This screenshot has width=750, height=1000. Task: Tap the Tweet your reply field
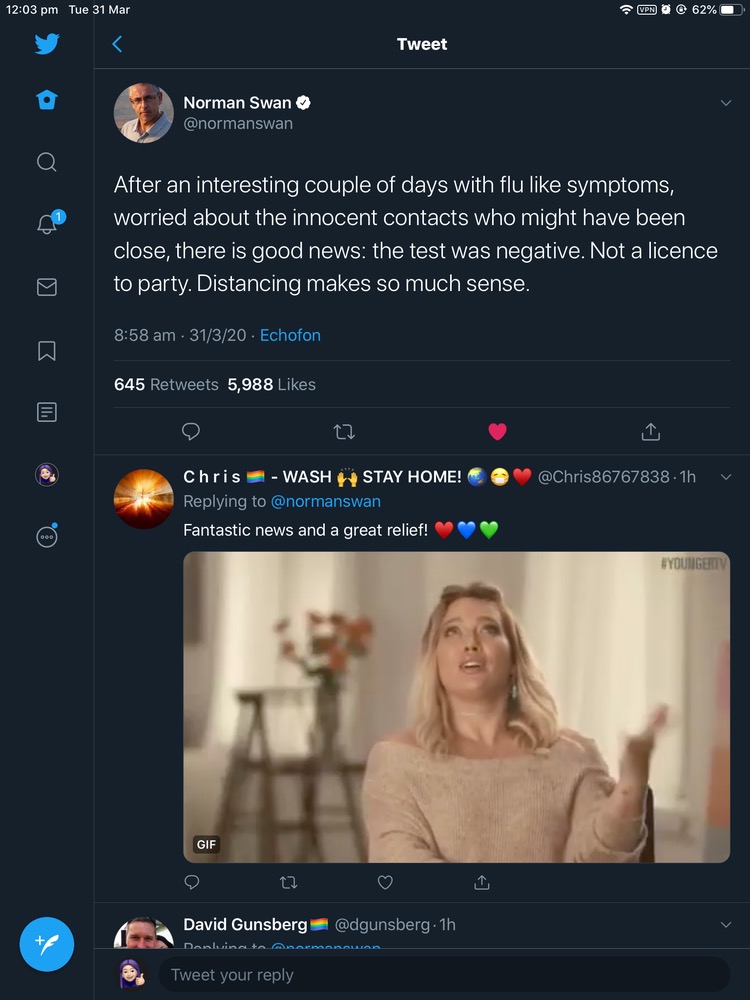pos(440,975)
